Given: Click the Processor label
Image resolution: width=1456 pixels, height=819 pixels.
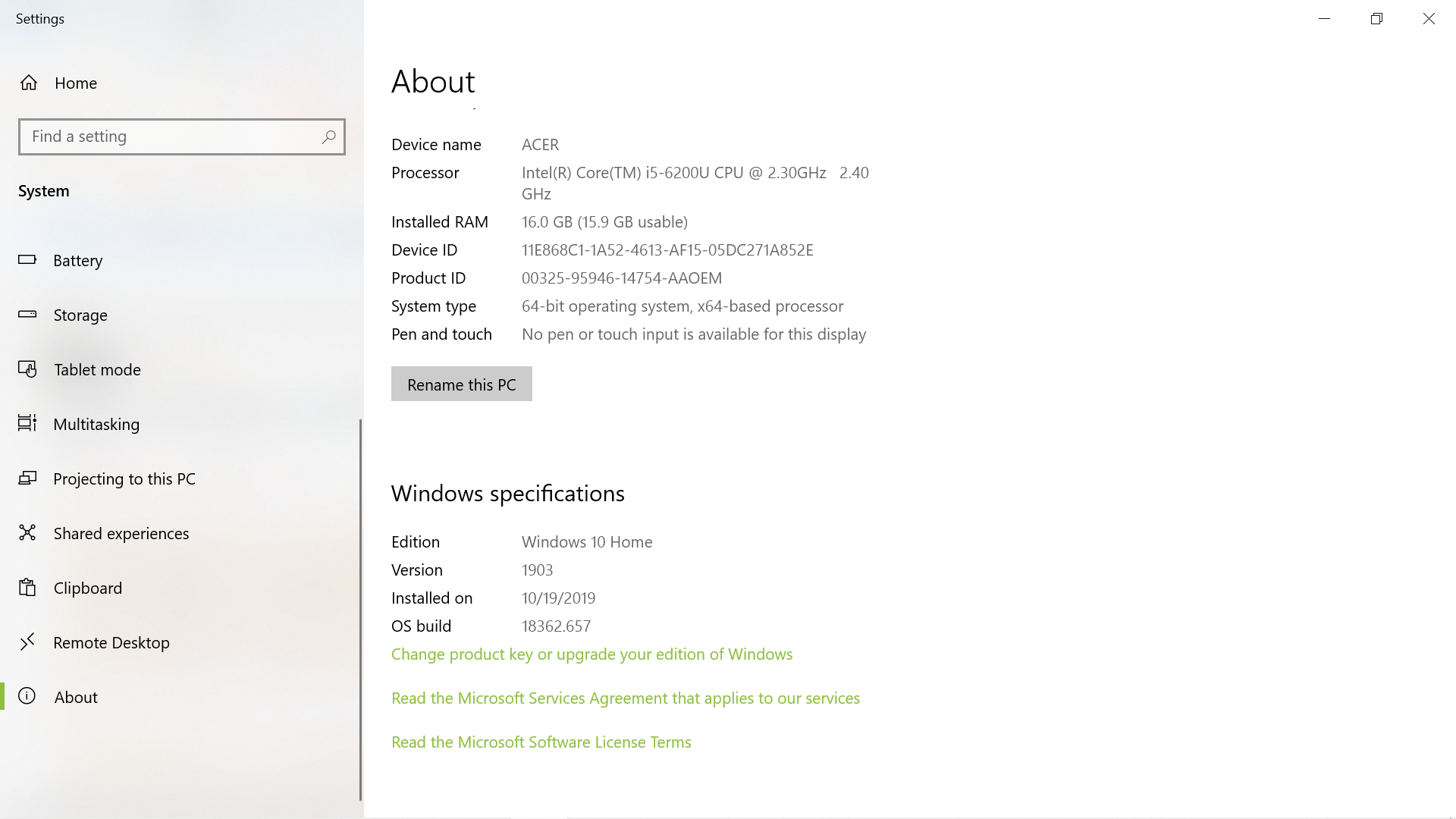Looking at the screenshot, I should point(425,173).
